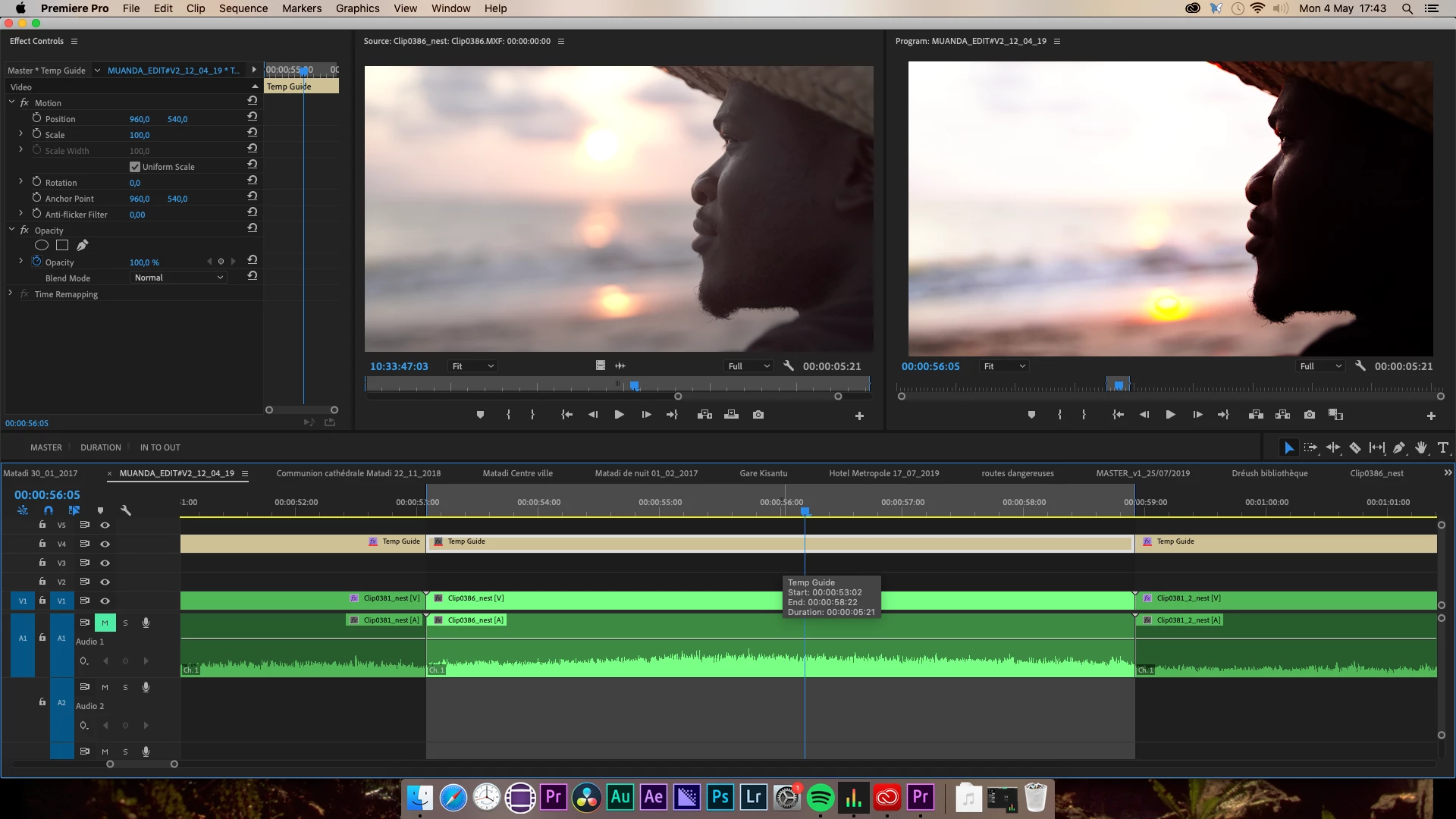The width and height of the screenshot is (1456, 819).
Task: Select the Razor tool in the toolbar
Action: point(1355,448)
